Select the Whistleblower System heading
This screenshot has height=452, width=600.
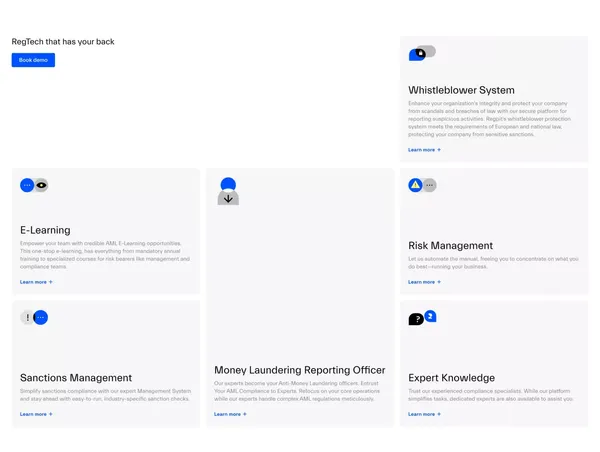tap(461, 90)
